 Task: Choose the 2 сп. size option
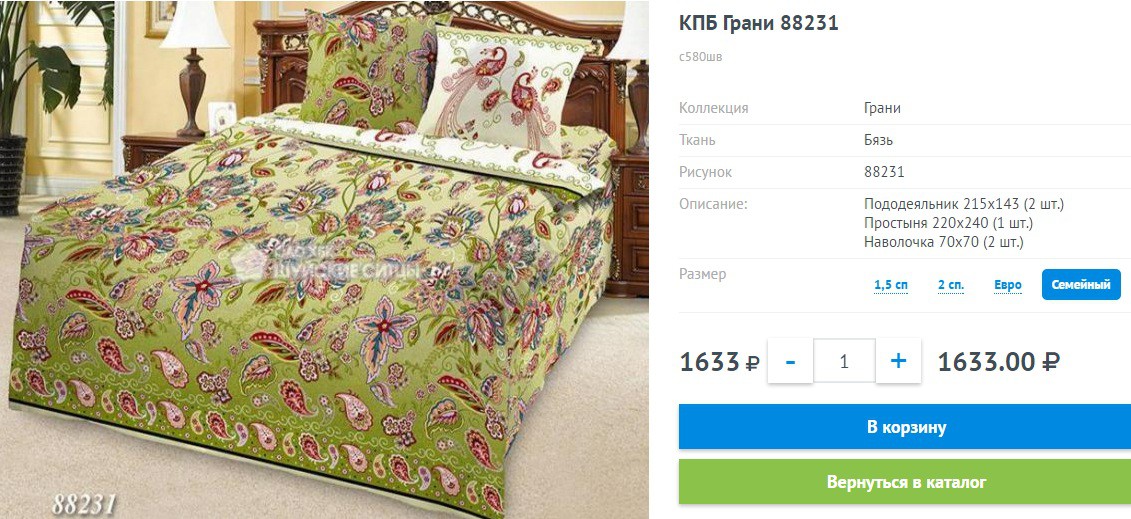(x=951, y=285)
